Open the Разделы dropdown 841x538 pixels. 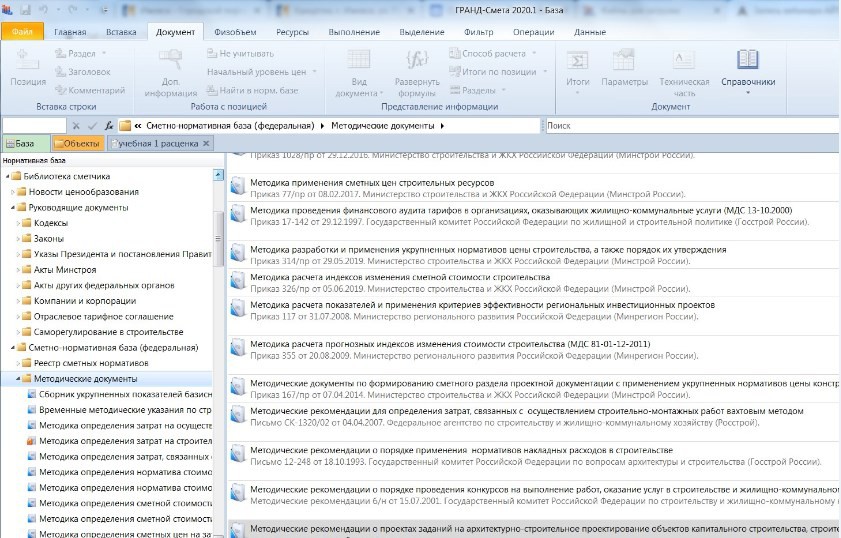477,90
